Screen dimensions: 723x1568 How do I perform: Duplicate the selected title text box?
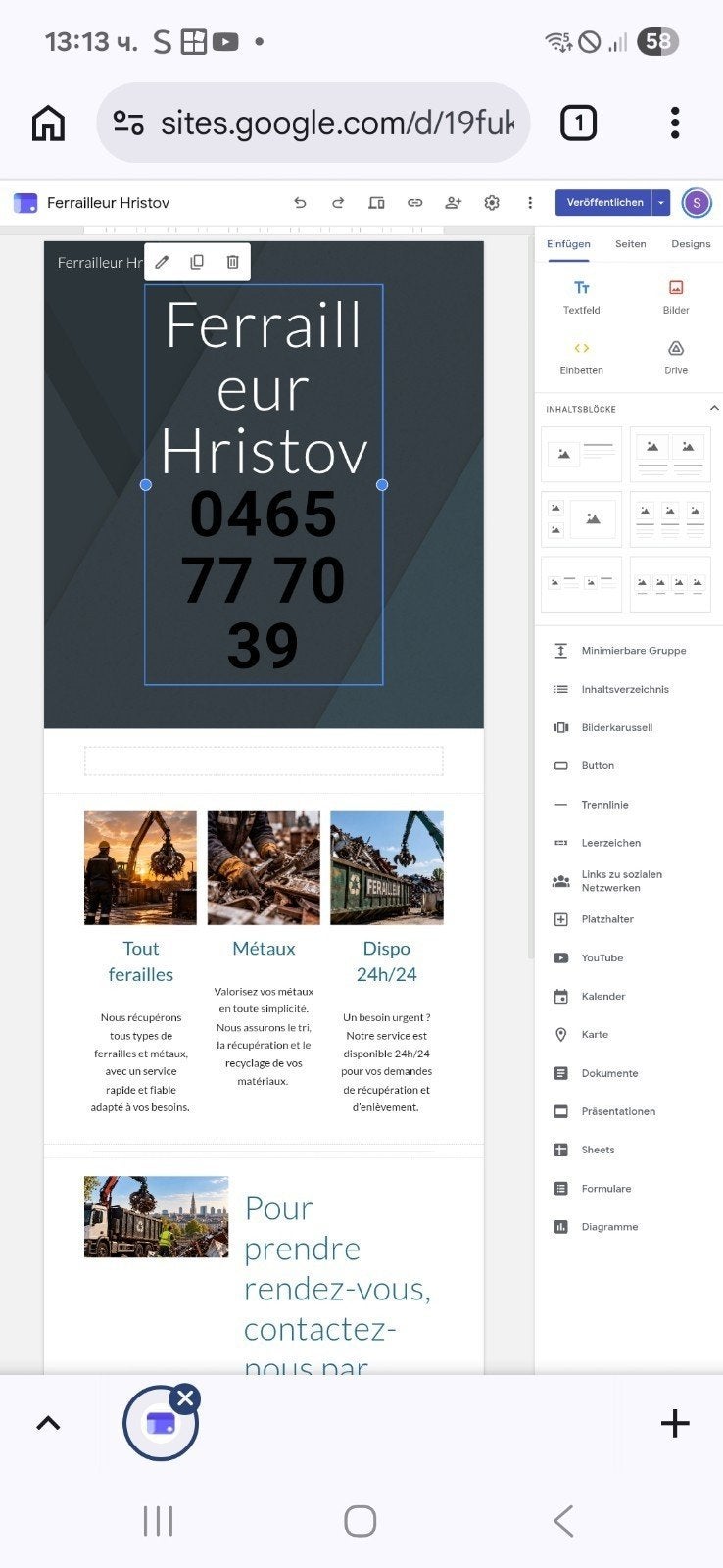coord(197,262)
